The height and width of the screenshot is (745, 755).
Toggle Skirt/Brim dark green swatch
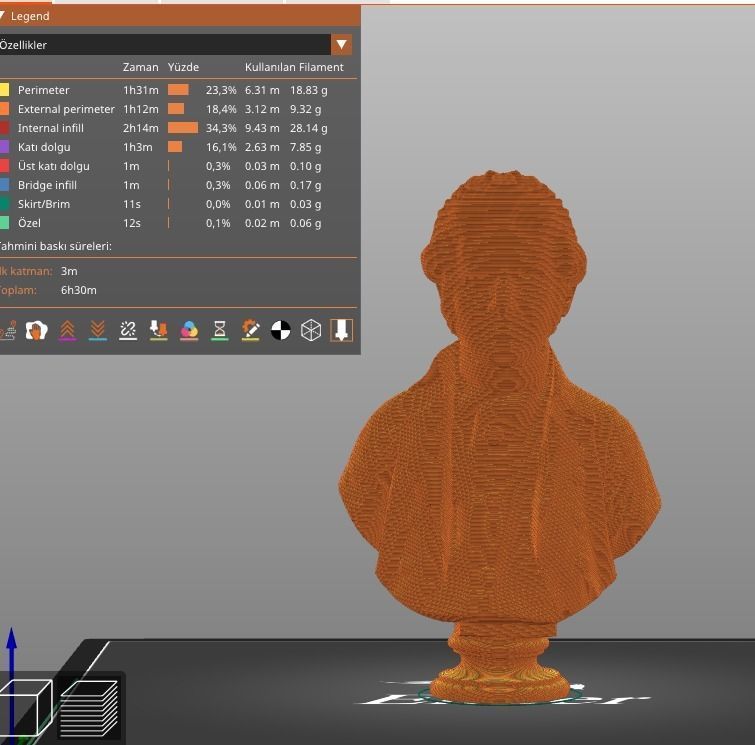4,204
